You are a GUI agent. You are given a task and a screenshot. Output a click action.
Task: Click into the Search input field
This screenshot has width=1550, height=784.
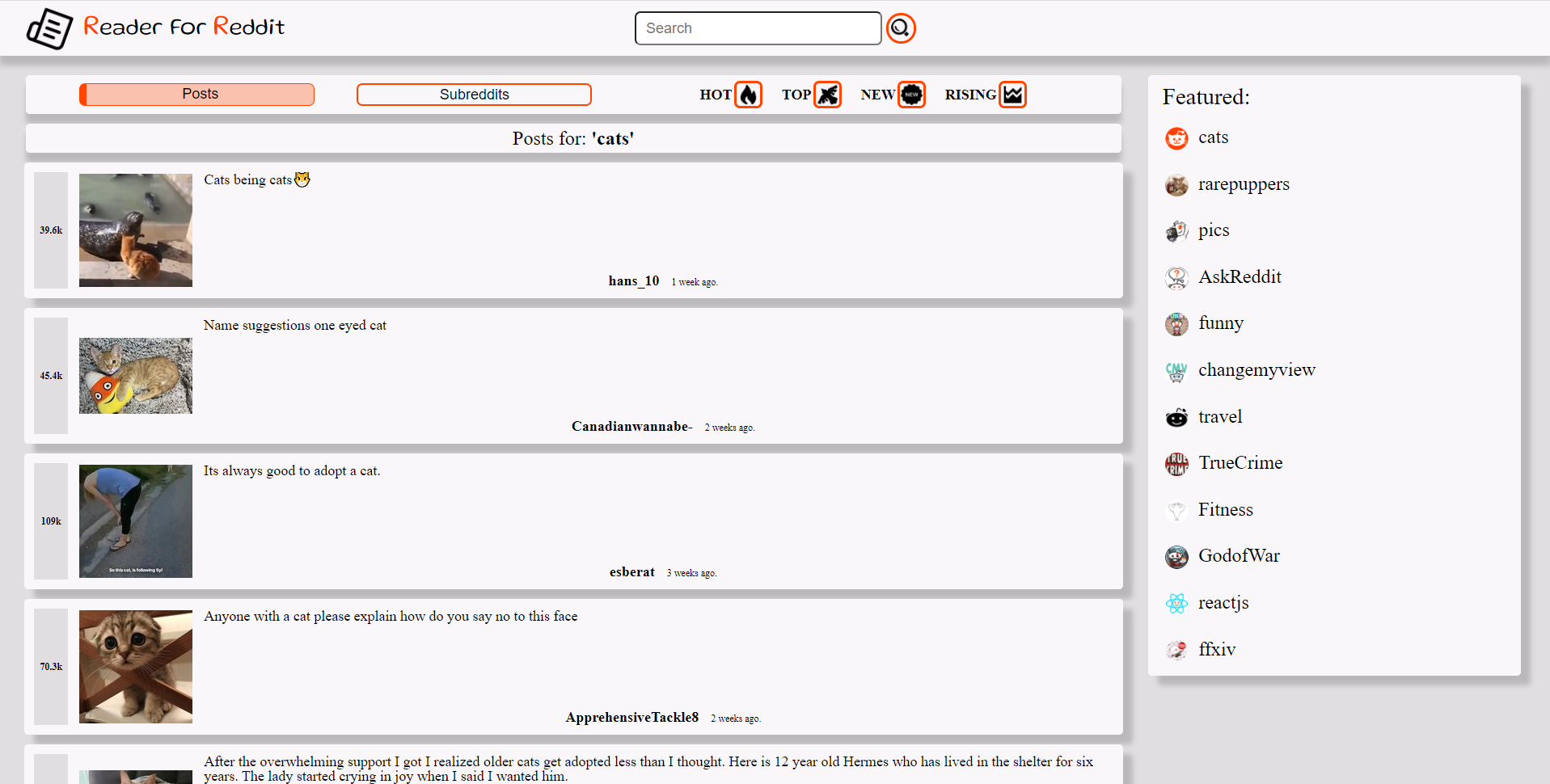pos(758,28)
